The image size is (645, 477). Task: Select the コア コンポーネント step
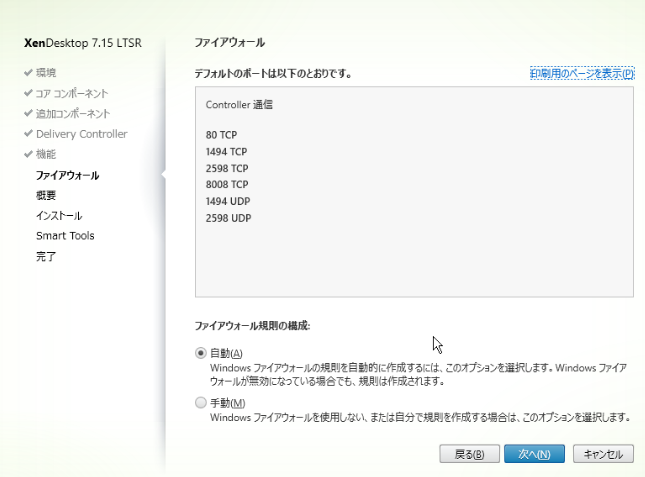point(72,93)
